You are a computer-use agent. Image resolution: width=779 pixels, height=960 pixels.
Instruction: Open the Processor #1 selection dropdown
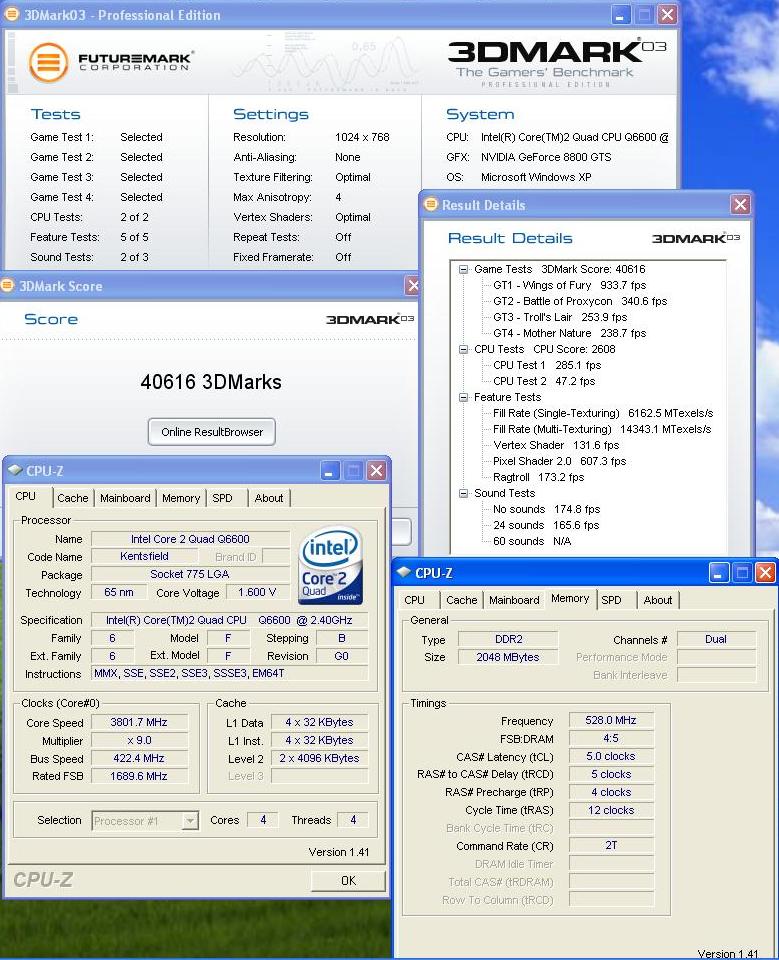point(190,820)
